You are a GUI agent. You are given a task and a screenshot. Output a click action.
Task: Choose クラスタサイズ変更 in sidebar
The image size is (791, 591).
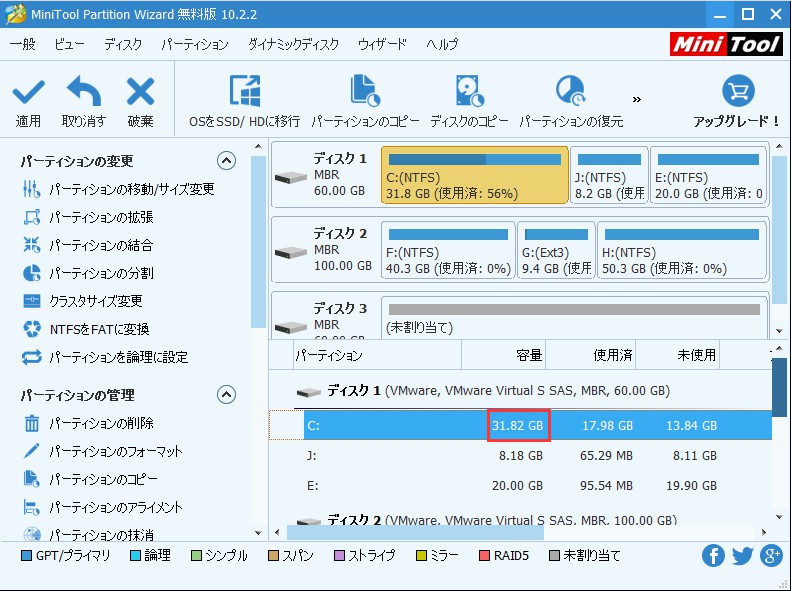point(83,301)
